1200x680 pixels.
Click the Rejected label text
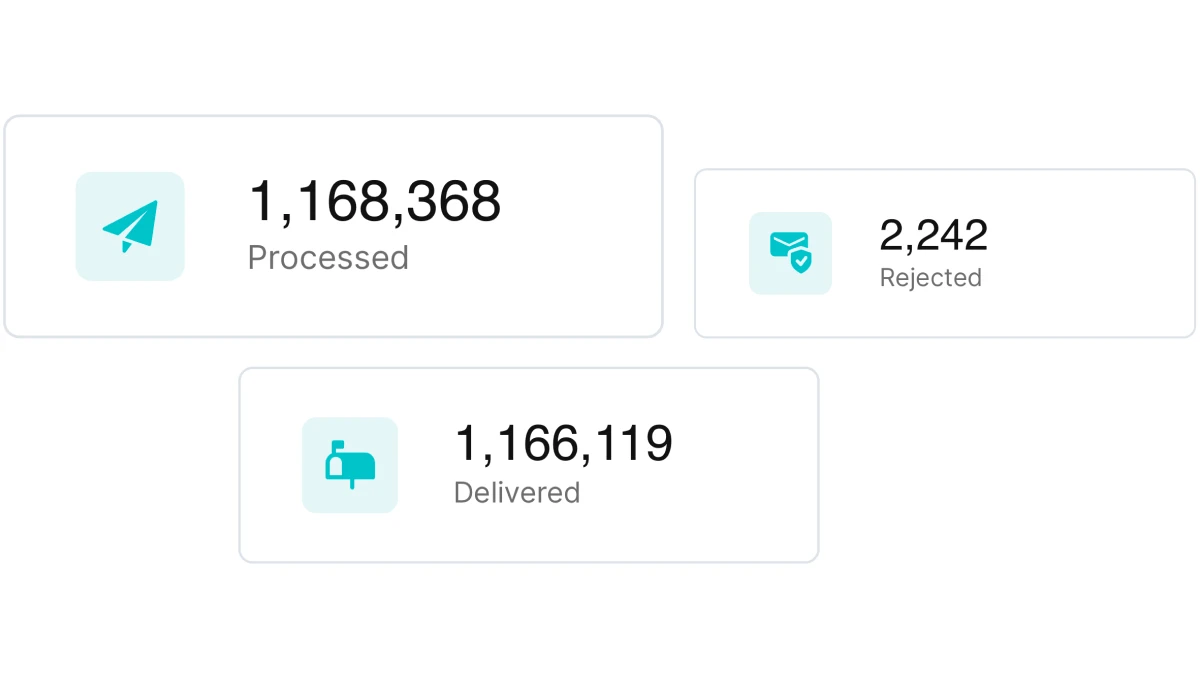click(931, 278)
